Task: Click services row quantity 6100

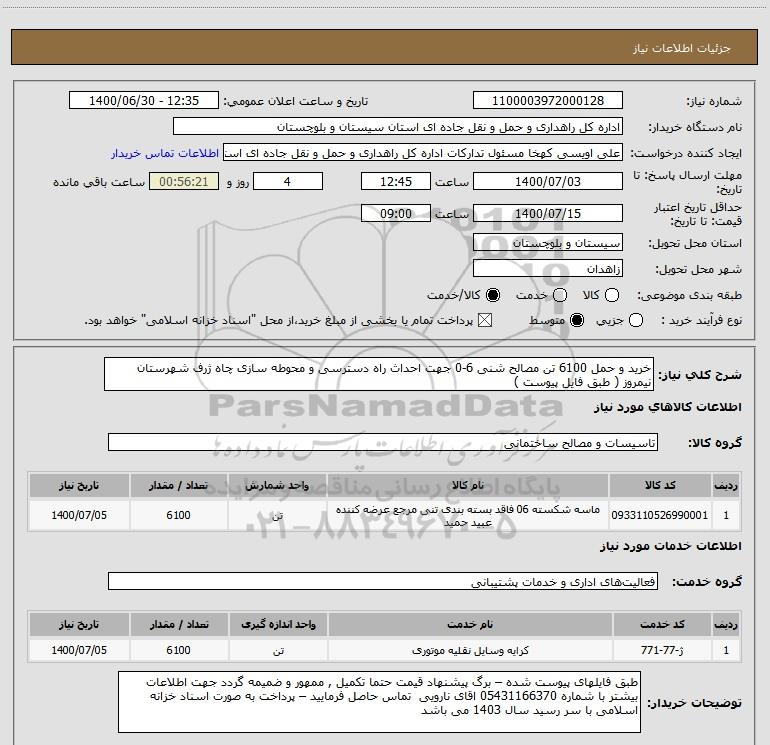Action: point(178,650)
